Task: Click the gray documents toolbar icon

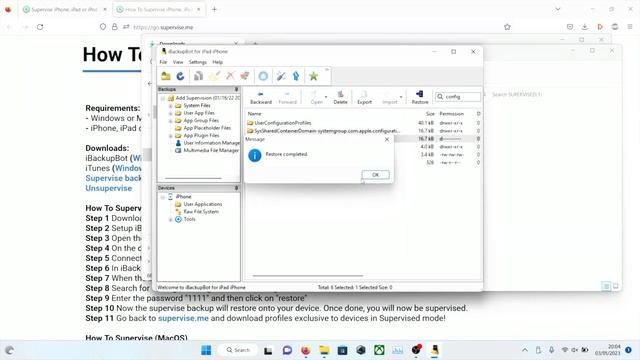Action: [x=198, y=76]
